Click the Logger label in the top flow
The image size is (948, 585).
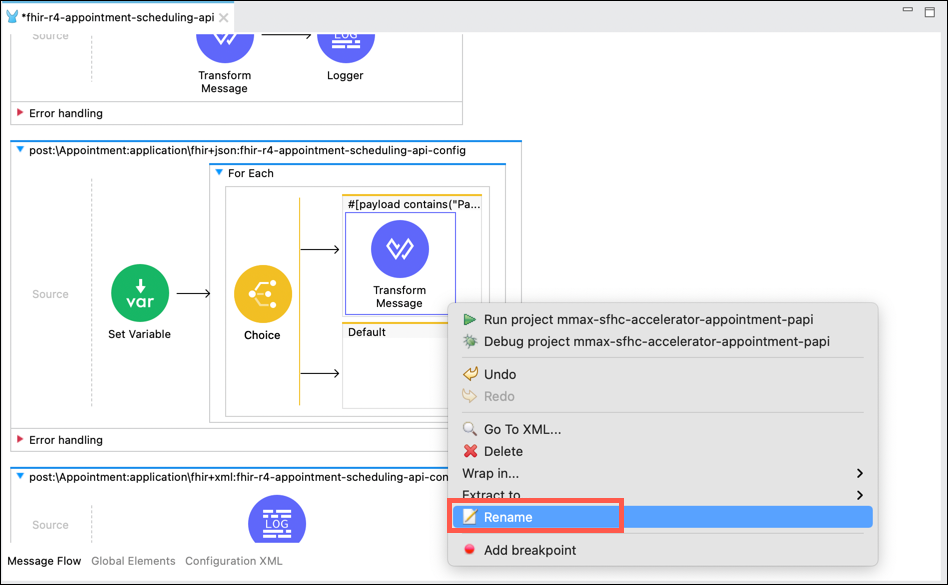[345, 76]
